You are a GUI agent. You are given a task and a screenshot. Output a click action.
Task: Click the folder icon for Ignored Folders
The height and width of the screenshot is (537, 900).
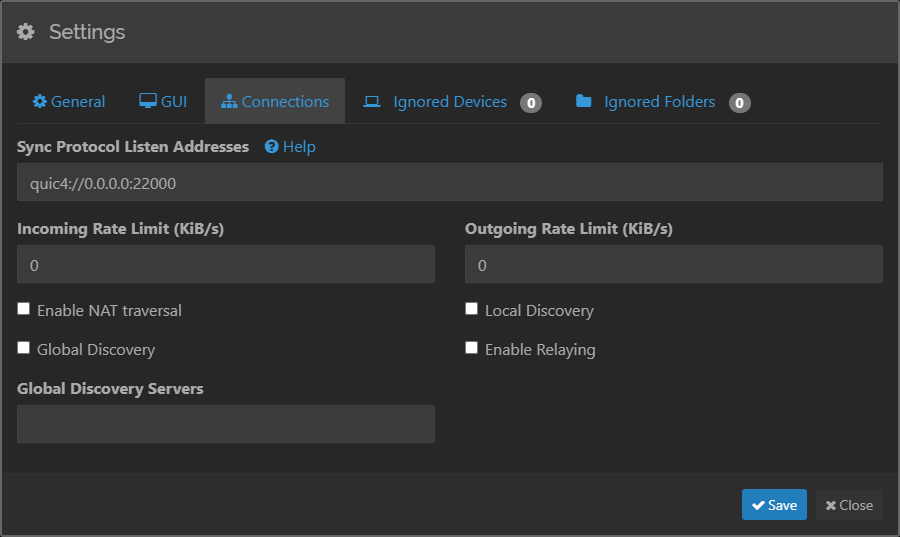pos(584,102)
